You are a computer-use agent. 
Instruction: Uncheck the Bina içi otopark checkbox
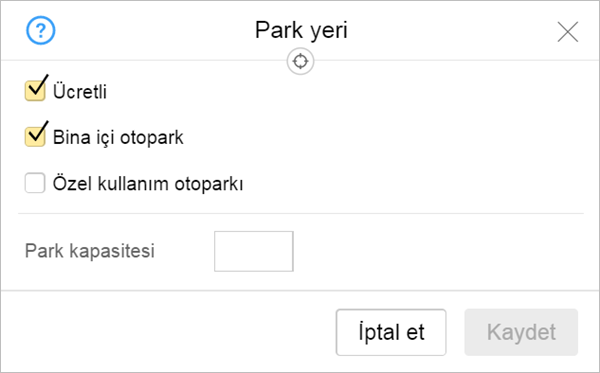(x=35, y=137)
